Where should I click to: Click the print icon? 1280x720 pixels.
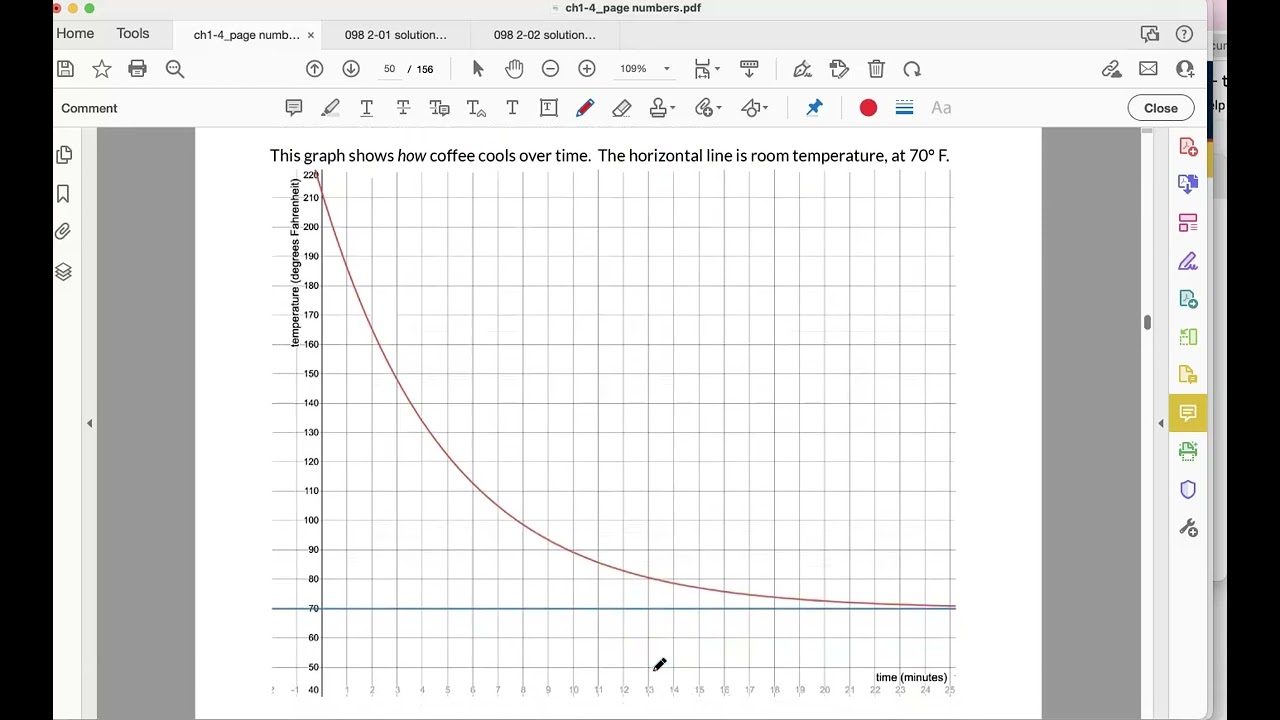click(x=138, y=69)
